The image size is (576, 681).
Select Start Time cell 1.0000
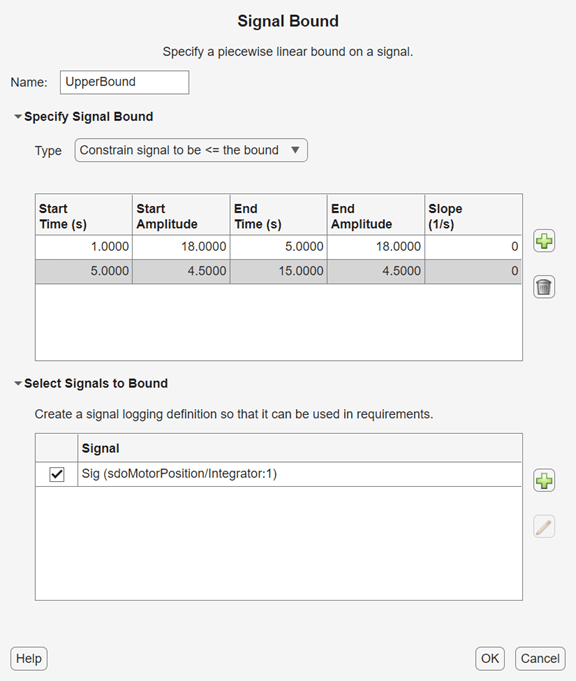coord(84,247)
